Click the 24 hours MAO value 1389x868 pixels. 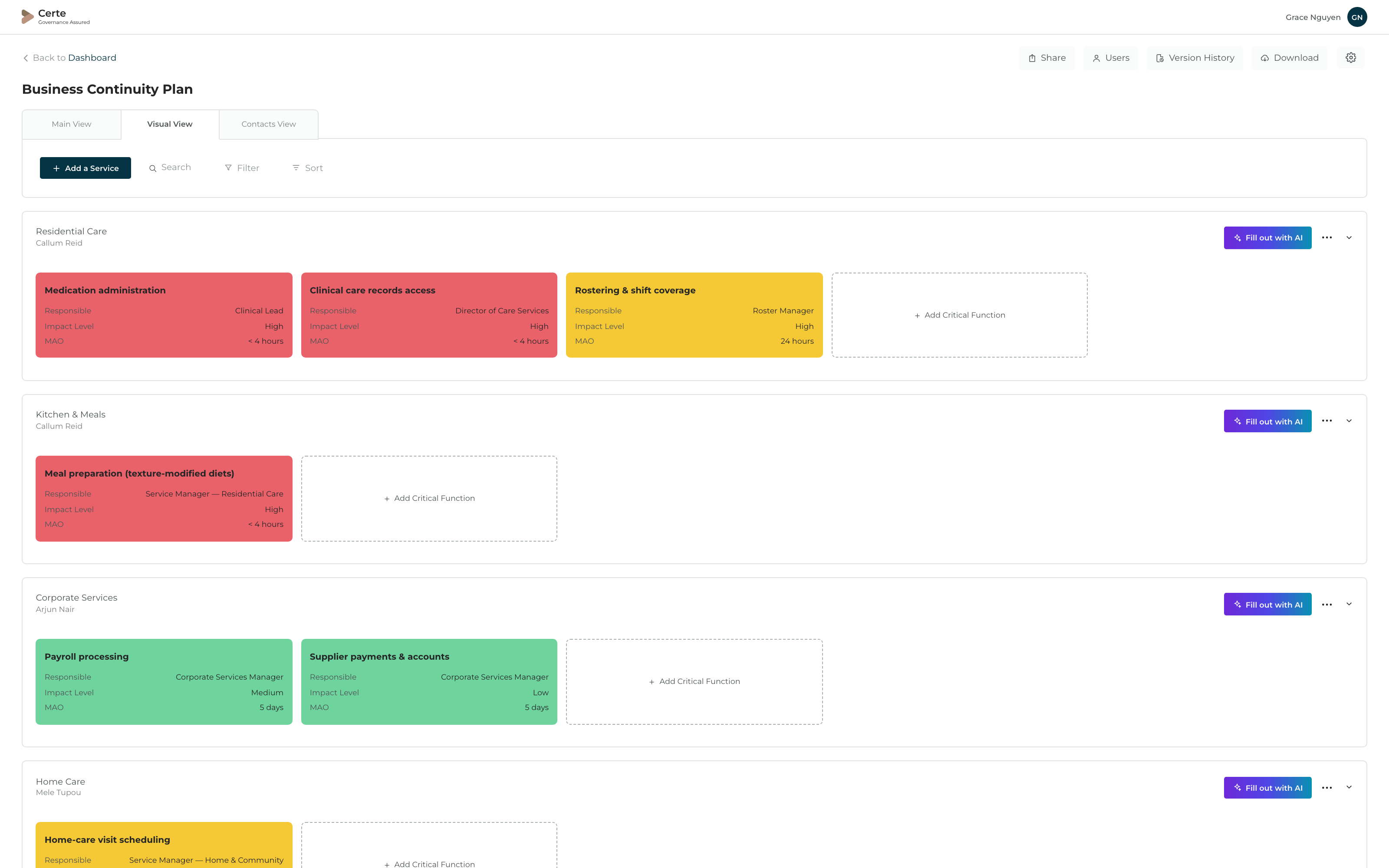[797, 341]
